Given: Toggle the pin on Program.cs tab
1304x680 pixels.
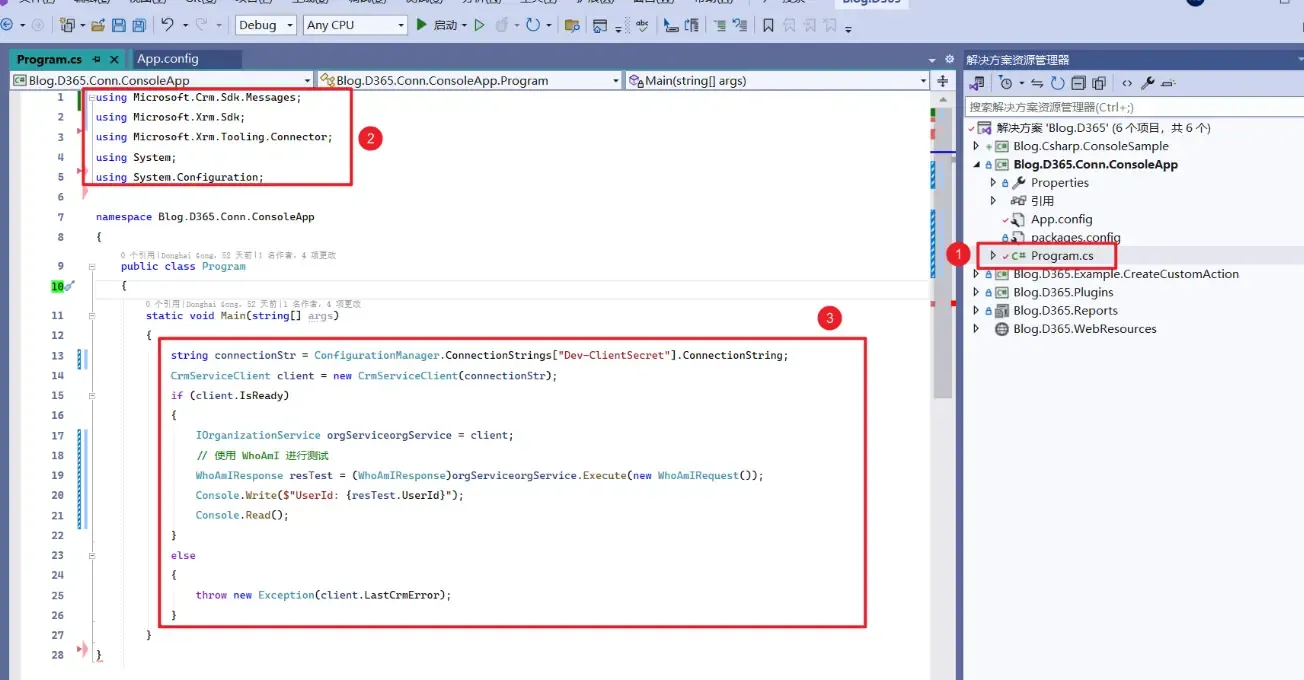Looking at the screenshot, I should click(97, 59).
